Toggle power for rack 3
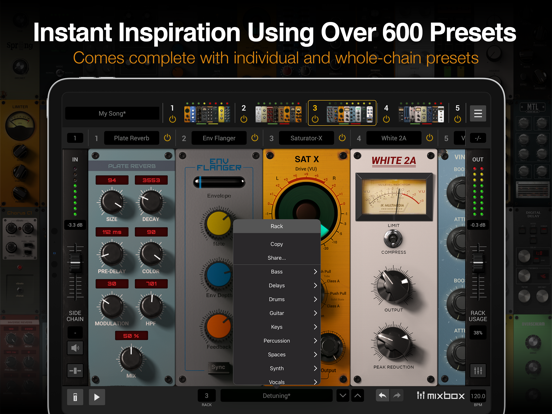The height and width of the screenshot is (414, 552). tap(315, 119)
